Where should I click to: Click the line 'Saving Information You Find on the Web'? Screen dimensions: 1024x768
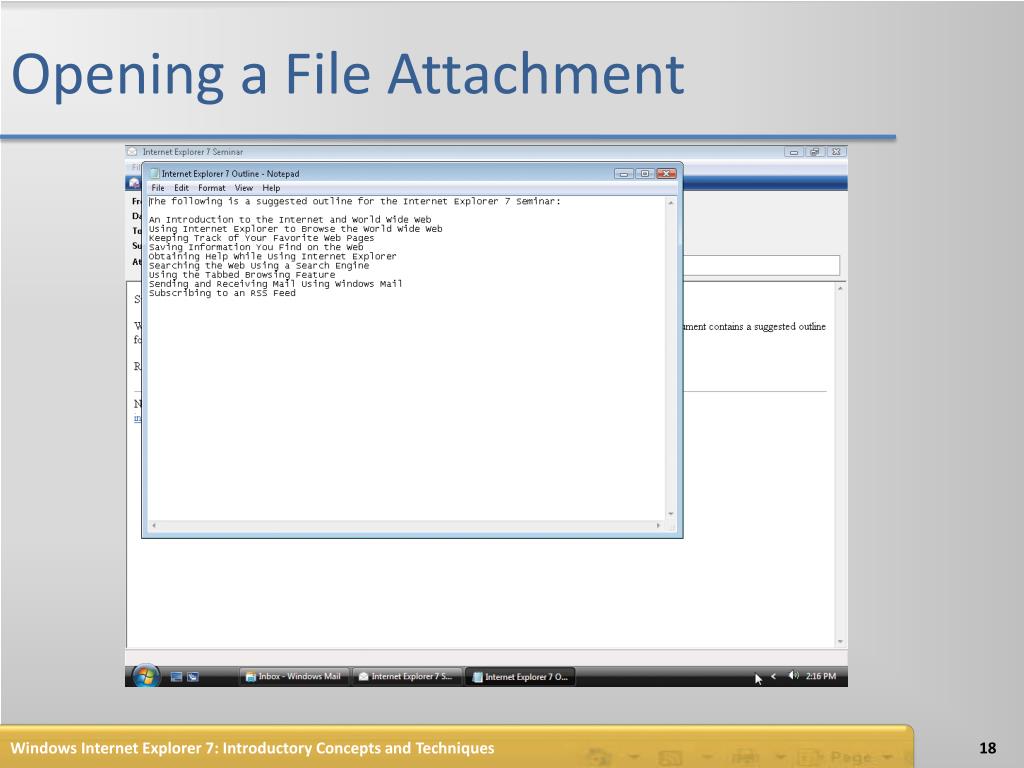[256, 247]
